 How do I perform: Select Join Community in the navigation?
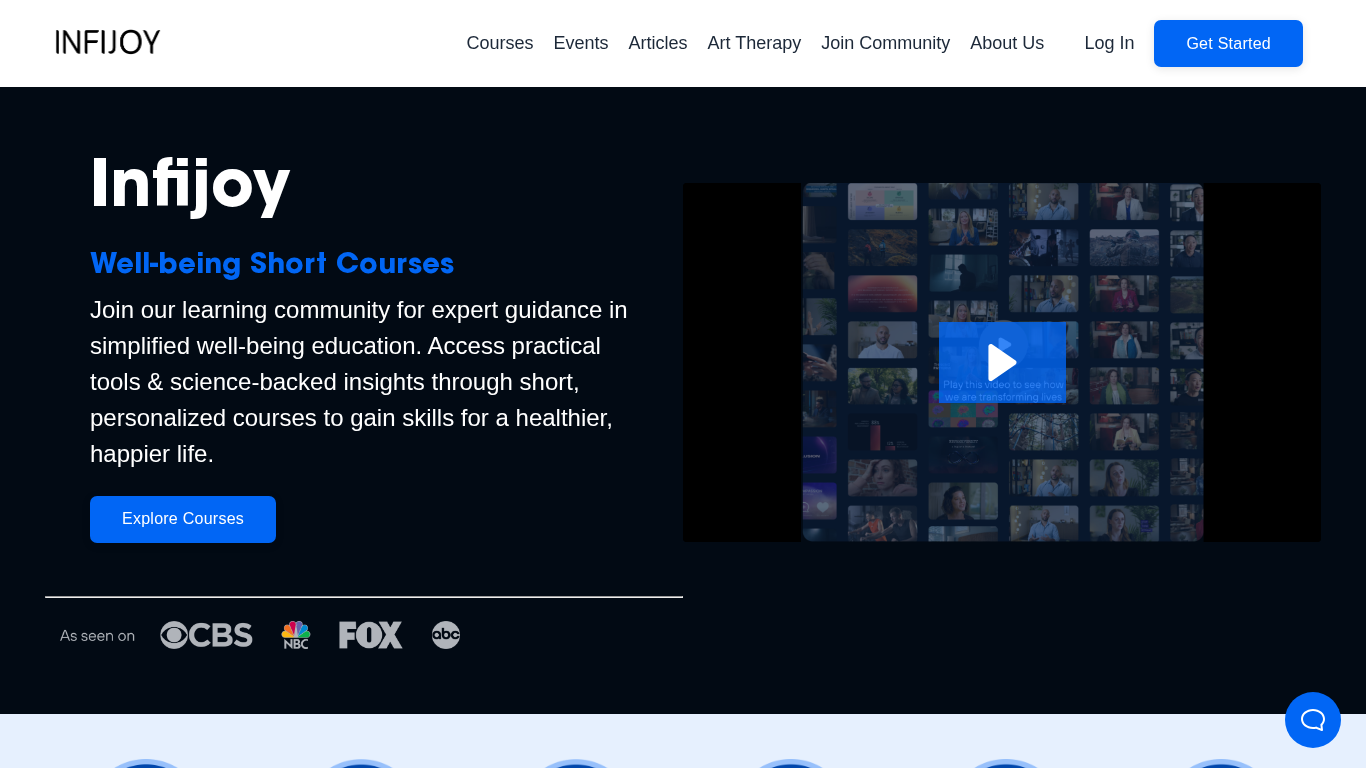[x=885, y=43]
